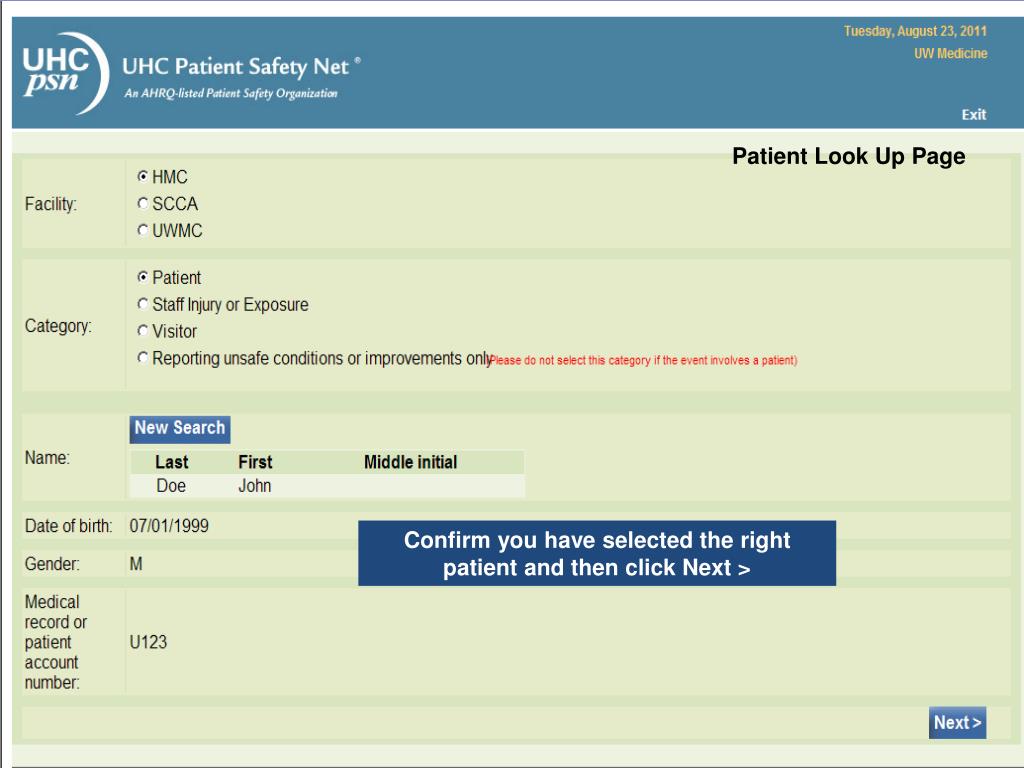Image resolution: width=1024 pixels, height=768 pixels.
Task: Click the Middle initial column header
Action: [x=410, y=462]
